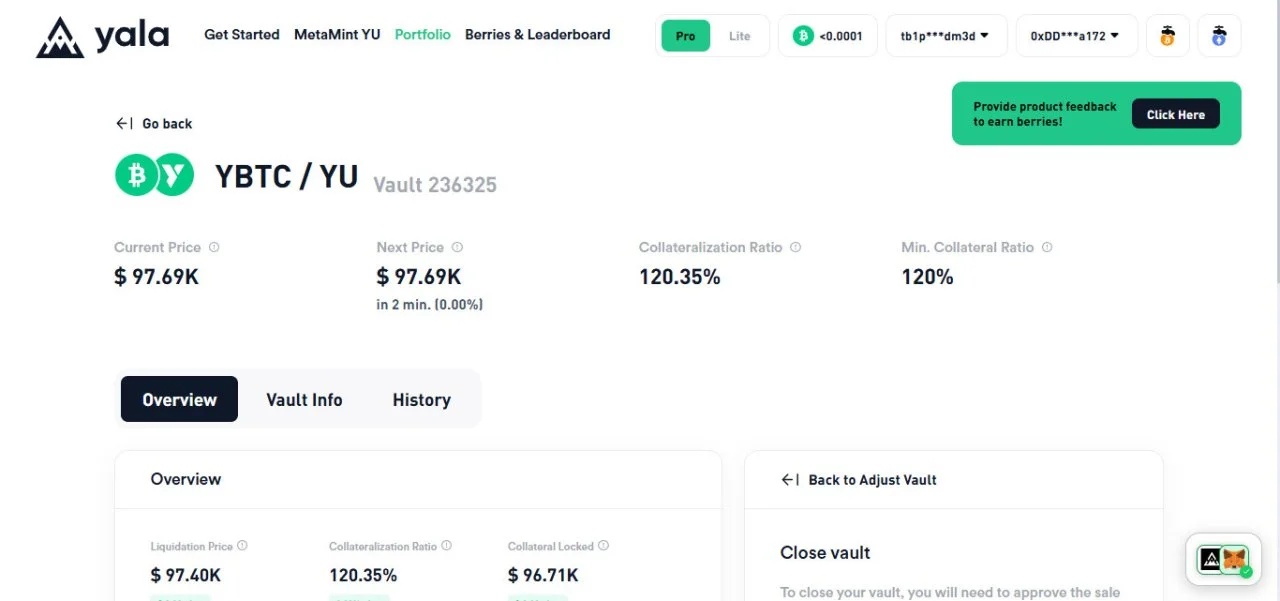Open the Vault Info tab
The image size is (1280, 601).
(304, 399)
